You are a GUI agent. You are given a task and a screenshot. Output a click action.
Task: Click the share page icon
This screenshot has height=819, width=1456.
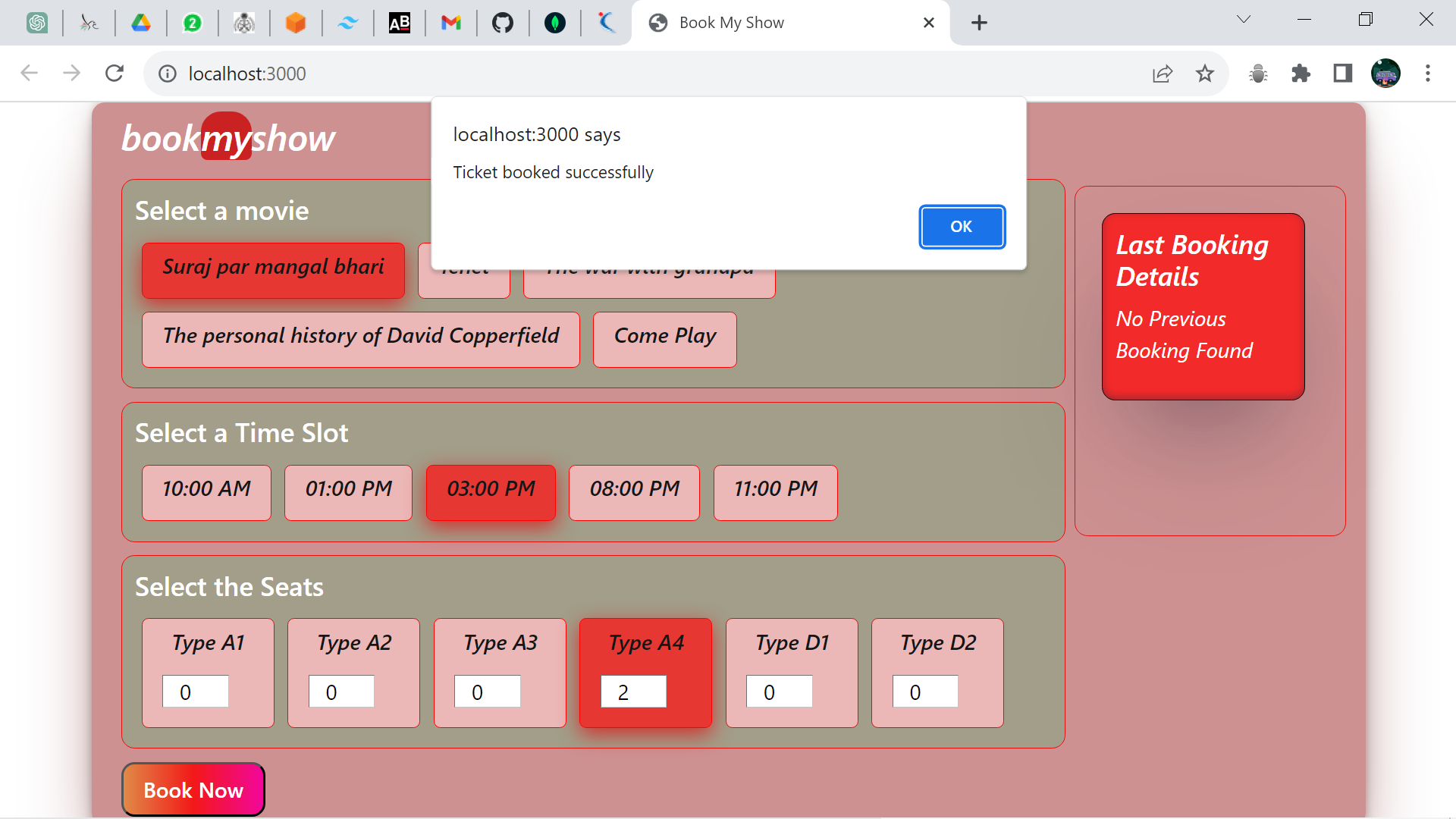1163,74
